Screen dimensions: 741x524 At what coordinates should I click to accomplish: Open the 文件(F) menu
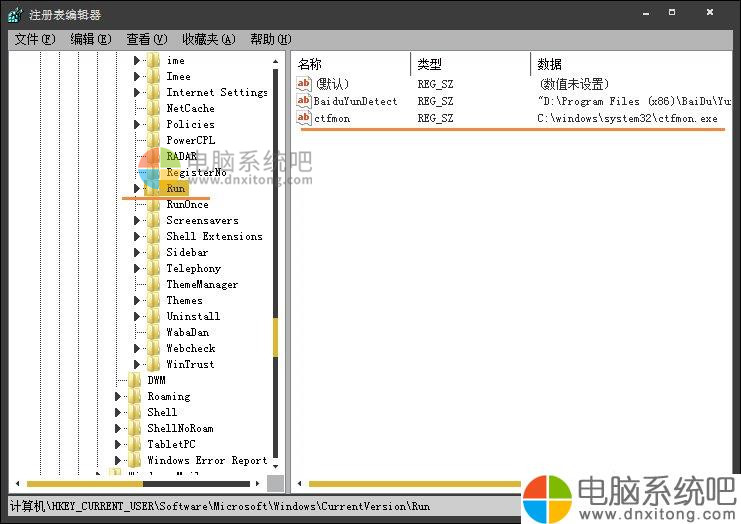[34, 39]
